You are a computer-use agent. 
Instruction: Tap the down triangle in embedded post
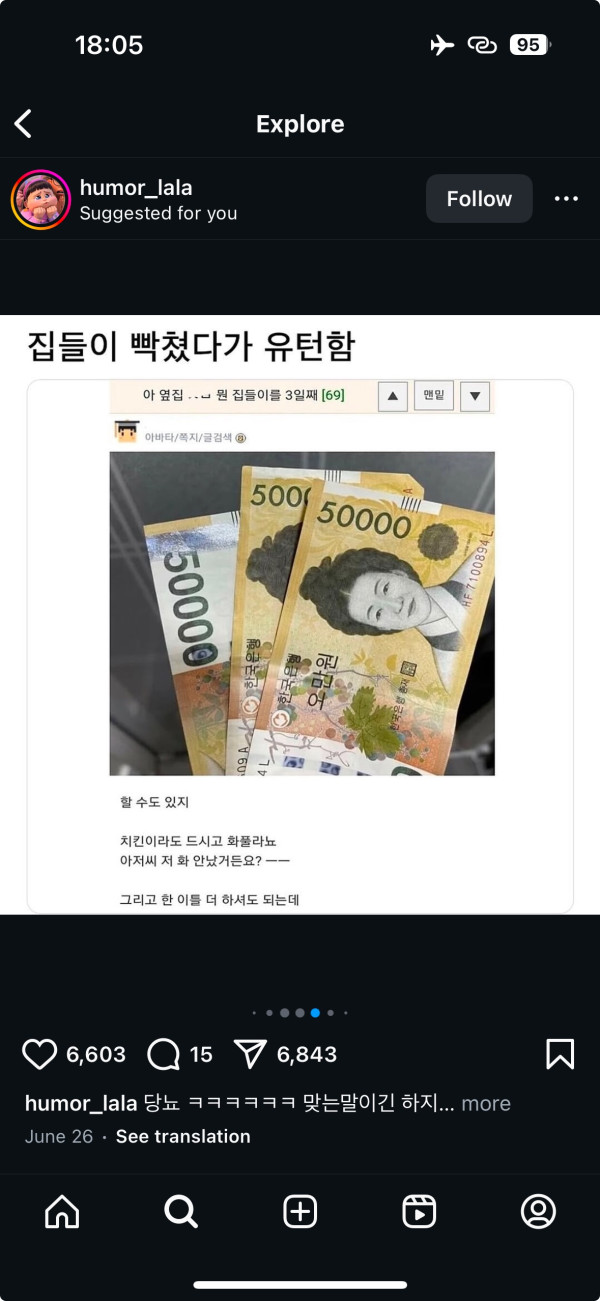coord(475,396)
